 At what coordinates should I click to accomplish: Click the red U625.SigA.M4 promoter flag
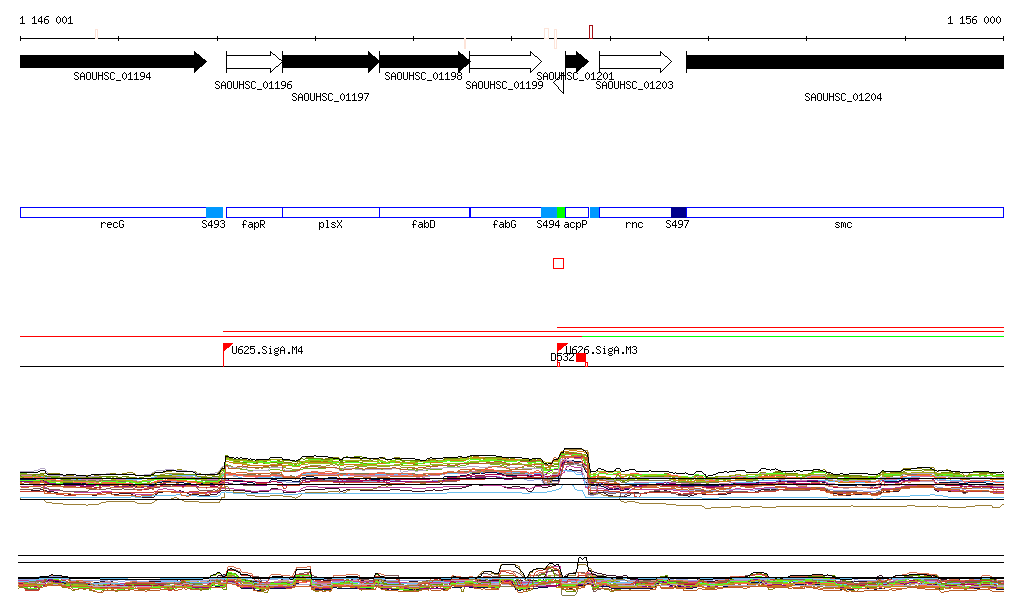click(227, 348)
